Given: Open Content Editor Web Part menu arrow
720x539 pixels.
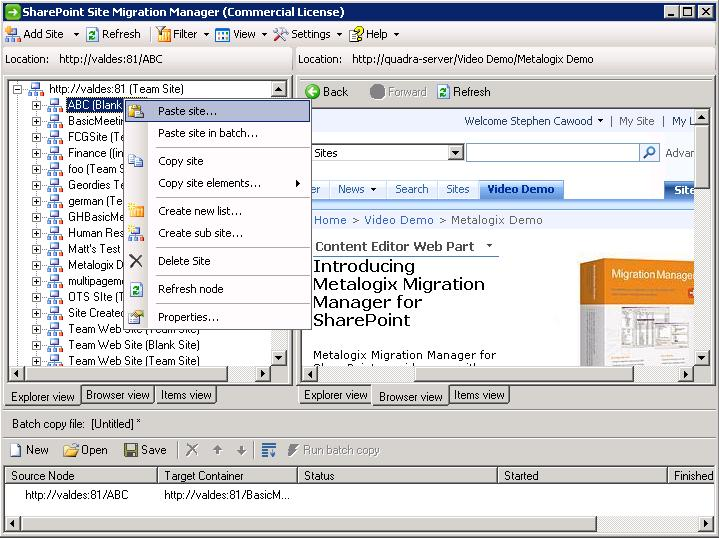Looking at the screenshot, I should tap(489, 246).
